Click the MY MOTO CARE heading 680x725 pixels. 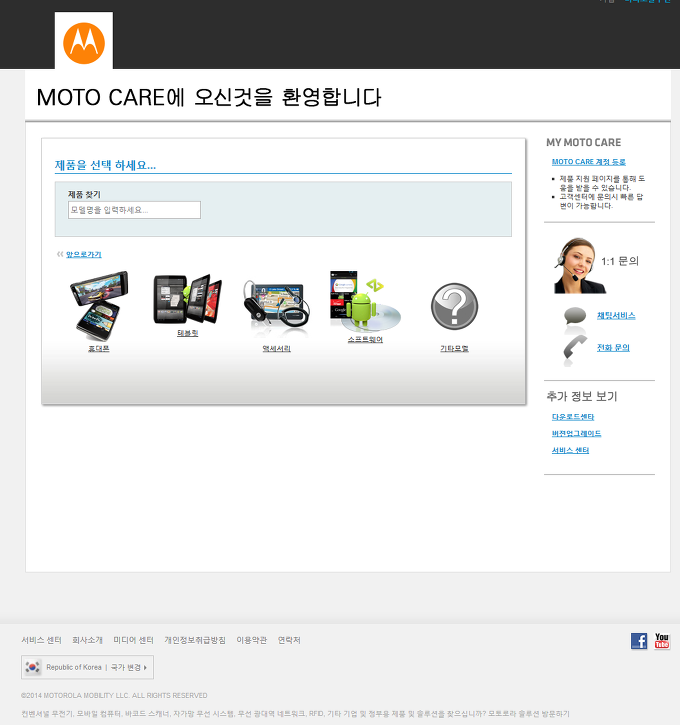(x=583, y=142)
